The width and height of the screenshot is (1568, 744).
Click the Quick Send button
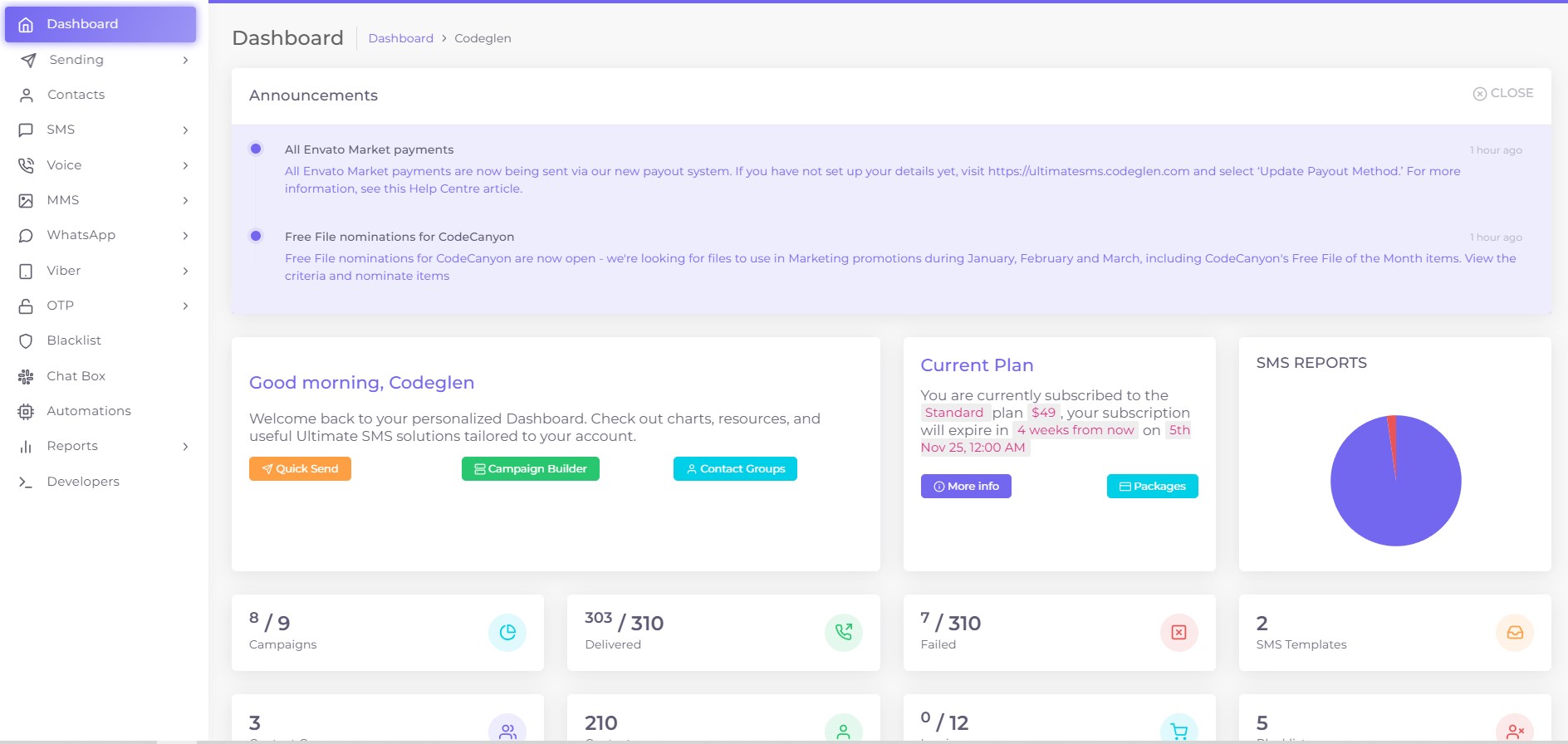(300, 469)
